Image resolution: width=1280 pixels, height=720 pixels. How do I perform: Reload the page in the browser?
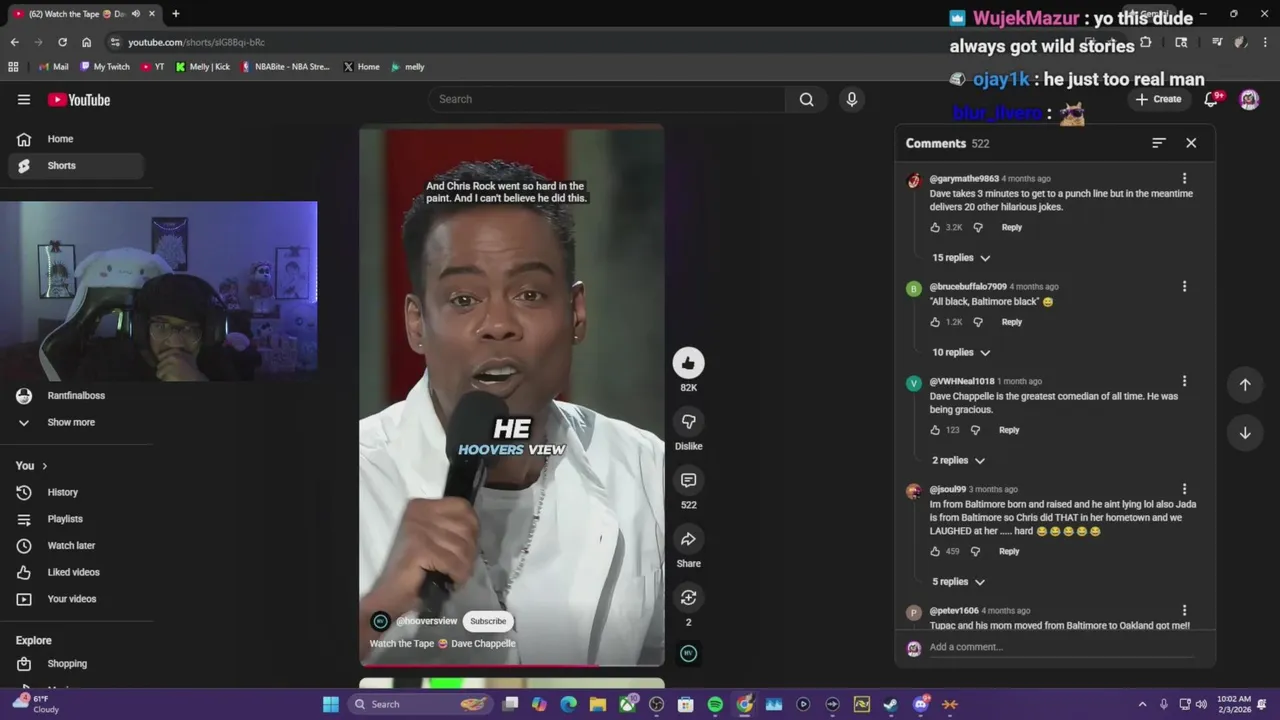62,42
